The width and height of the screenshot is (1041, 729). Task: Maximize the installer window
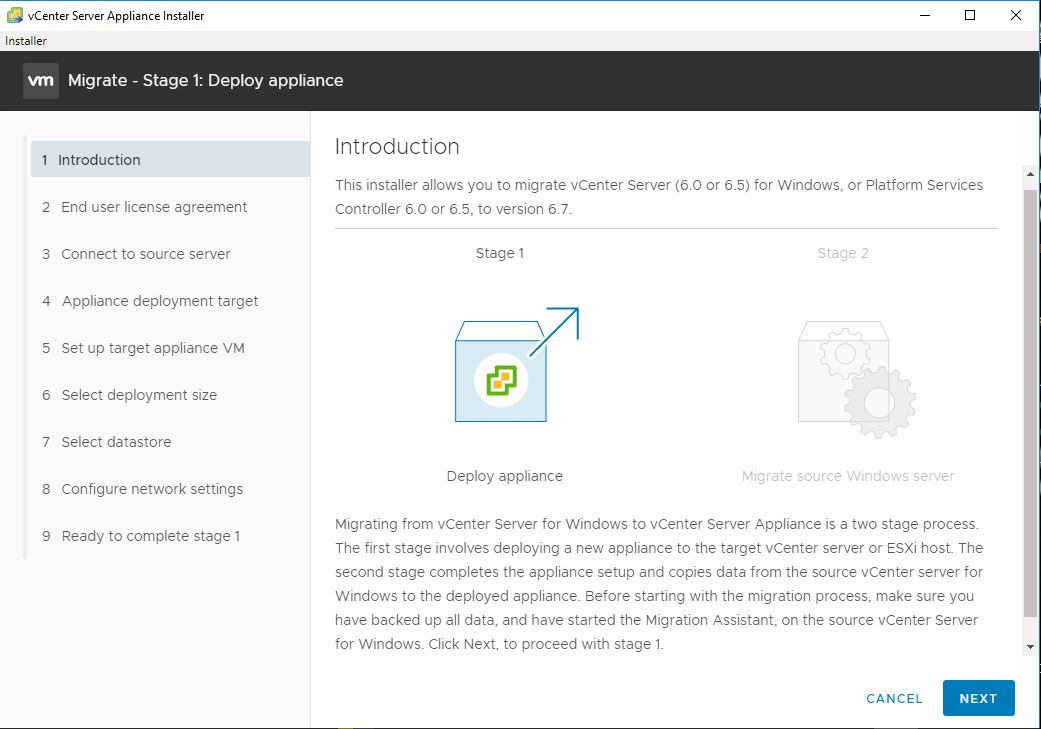pyautogui.click(x=969, y=15)
